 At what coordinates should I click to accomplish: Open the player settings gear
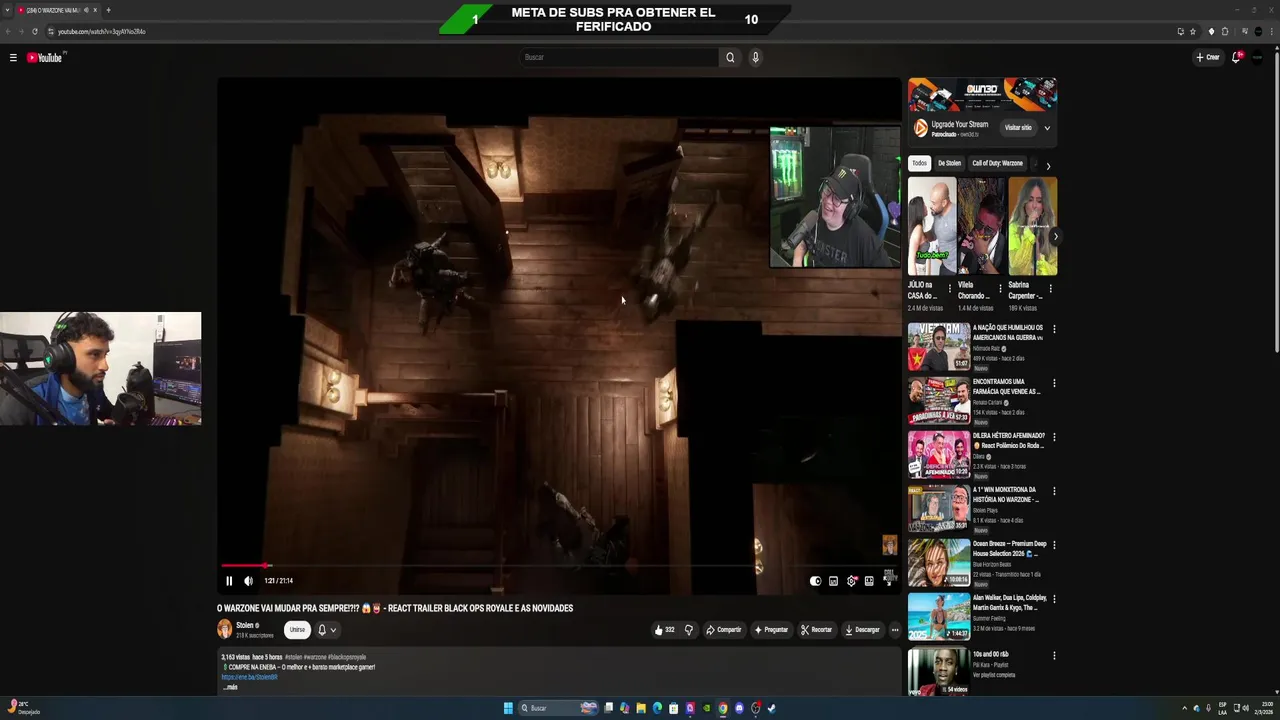point(852,581)
